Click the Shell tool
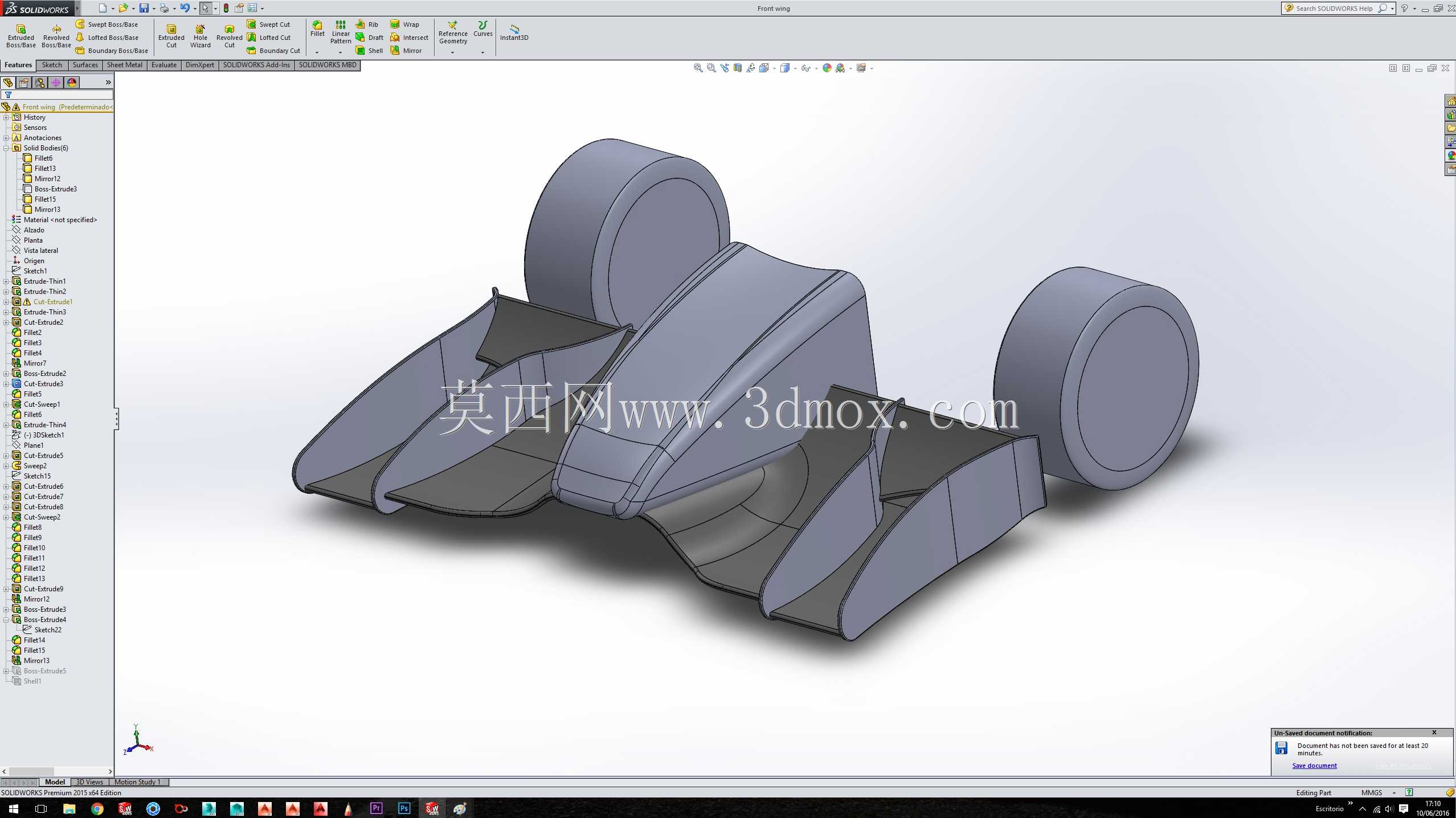Image resolution: width=1456 pixels, height=818 pixels. tap(370, 51)
